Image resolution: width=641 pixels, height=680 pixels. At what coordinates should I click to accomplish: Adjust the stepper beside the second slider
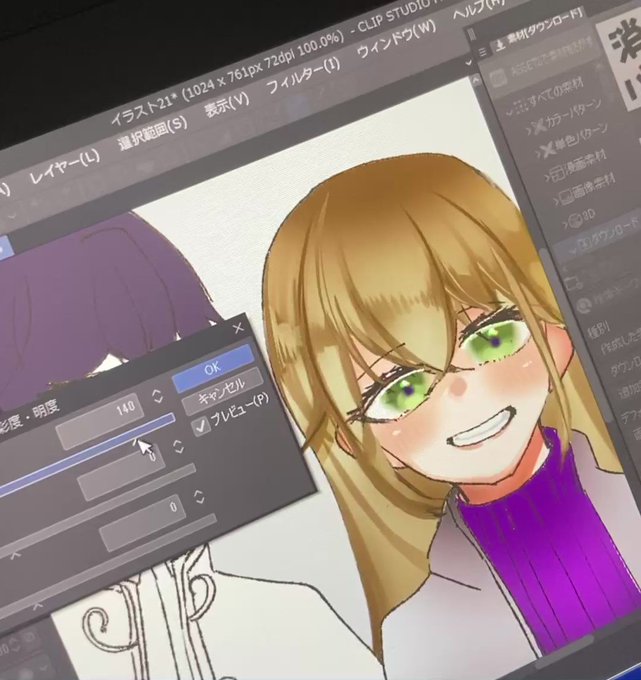pos(178,447)
